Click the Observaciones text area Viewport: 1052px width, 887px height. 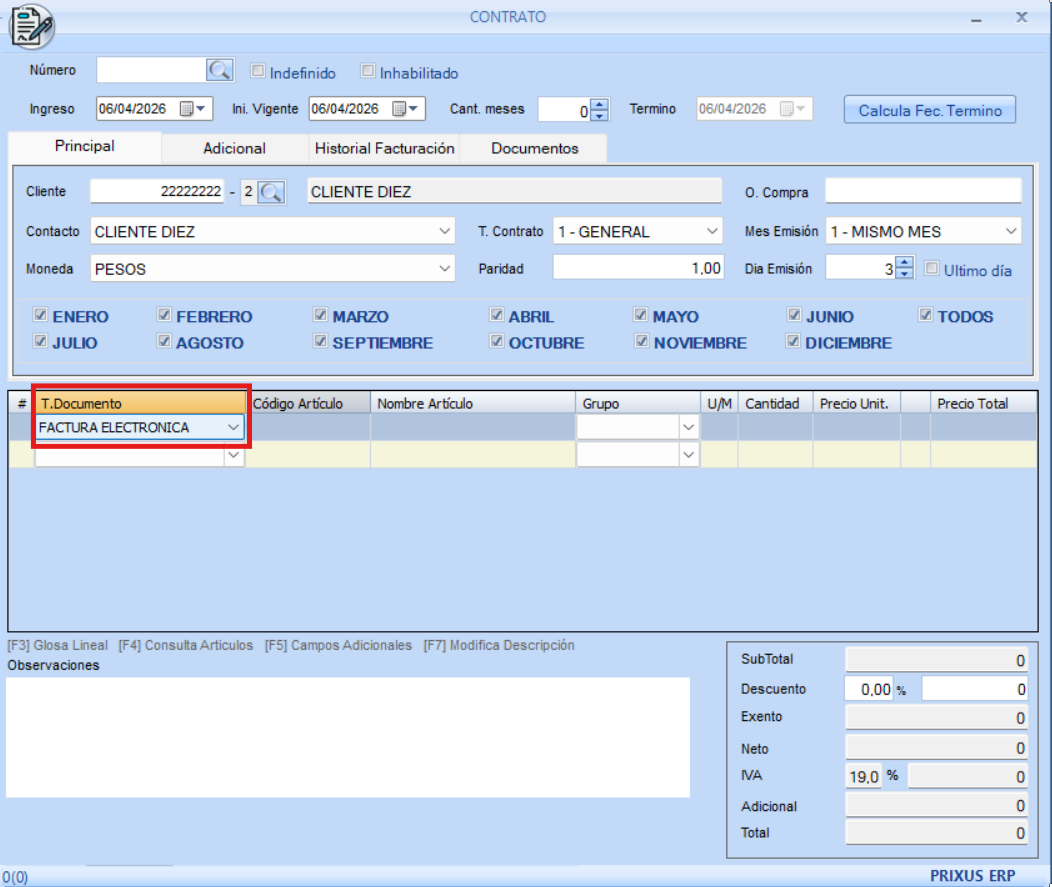tap(347, 736)
